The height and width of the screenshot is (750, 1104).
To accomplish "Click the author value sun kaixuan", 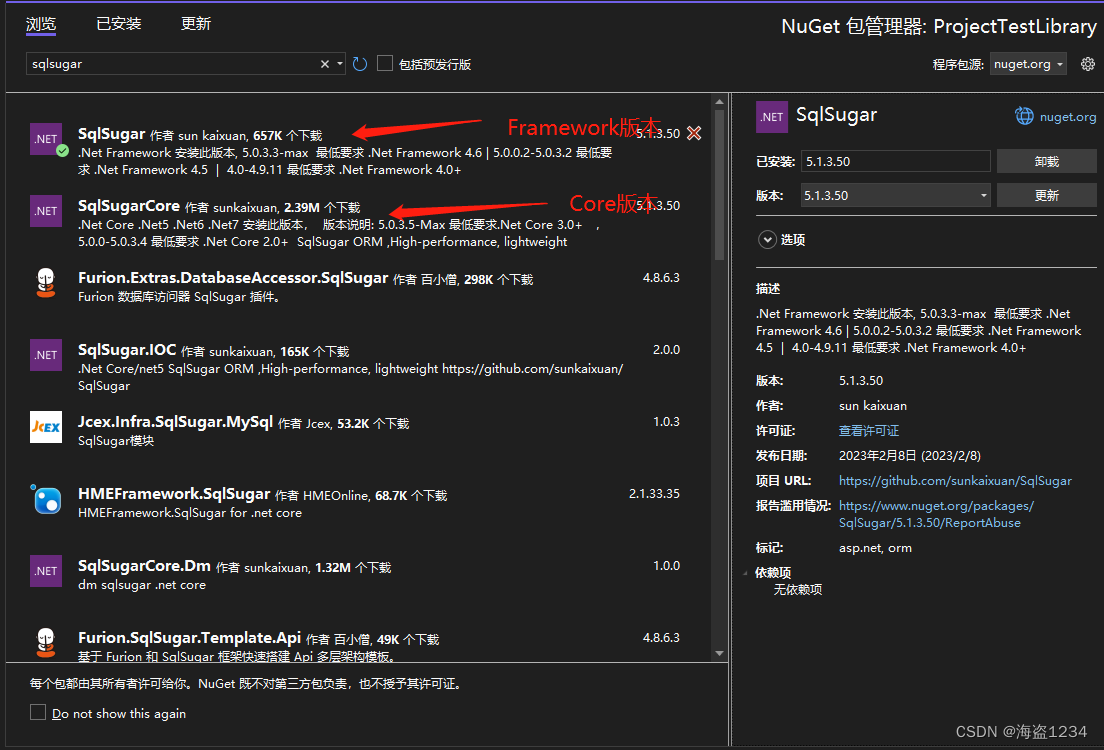I will (873, 406).
